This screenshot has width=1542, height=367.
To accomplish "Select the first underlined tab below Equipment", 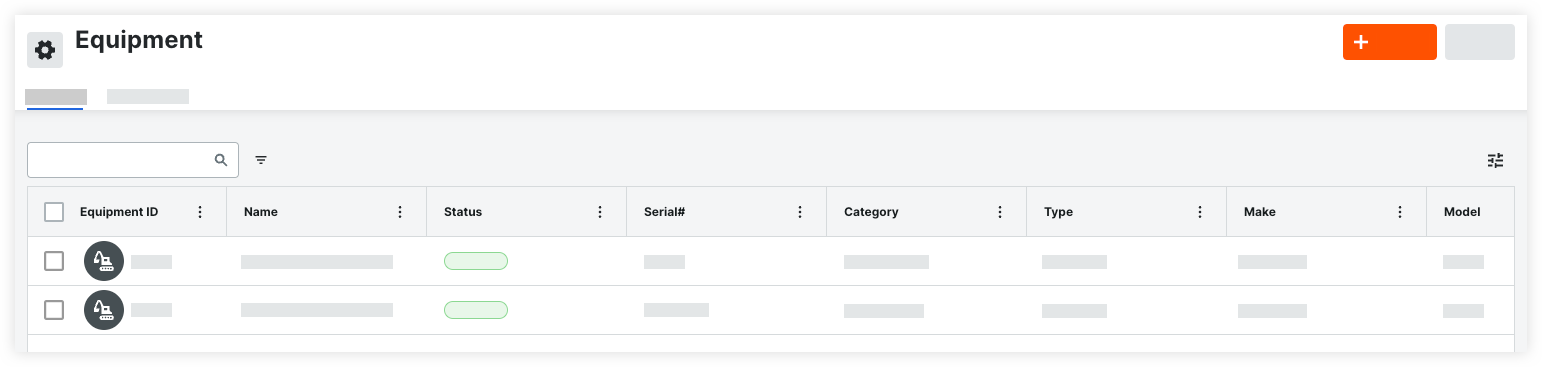I will point(56,97).
